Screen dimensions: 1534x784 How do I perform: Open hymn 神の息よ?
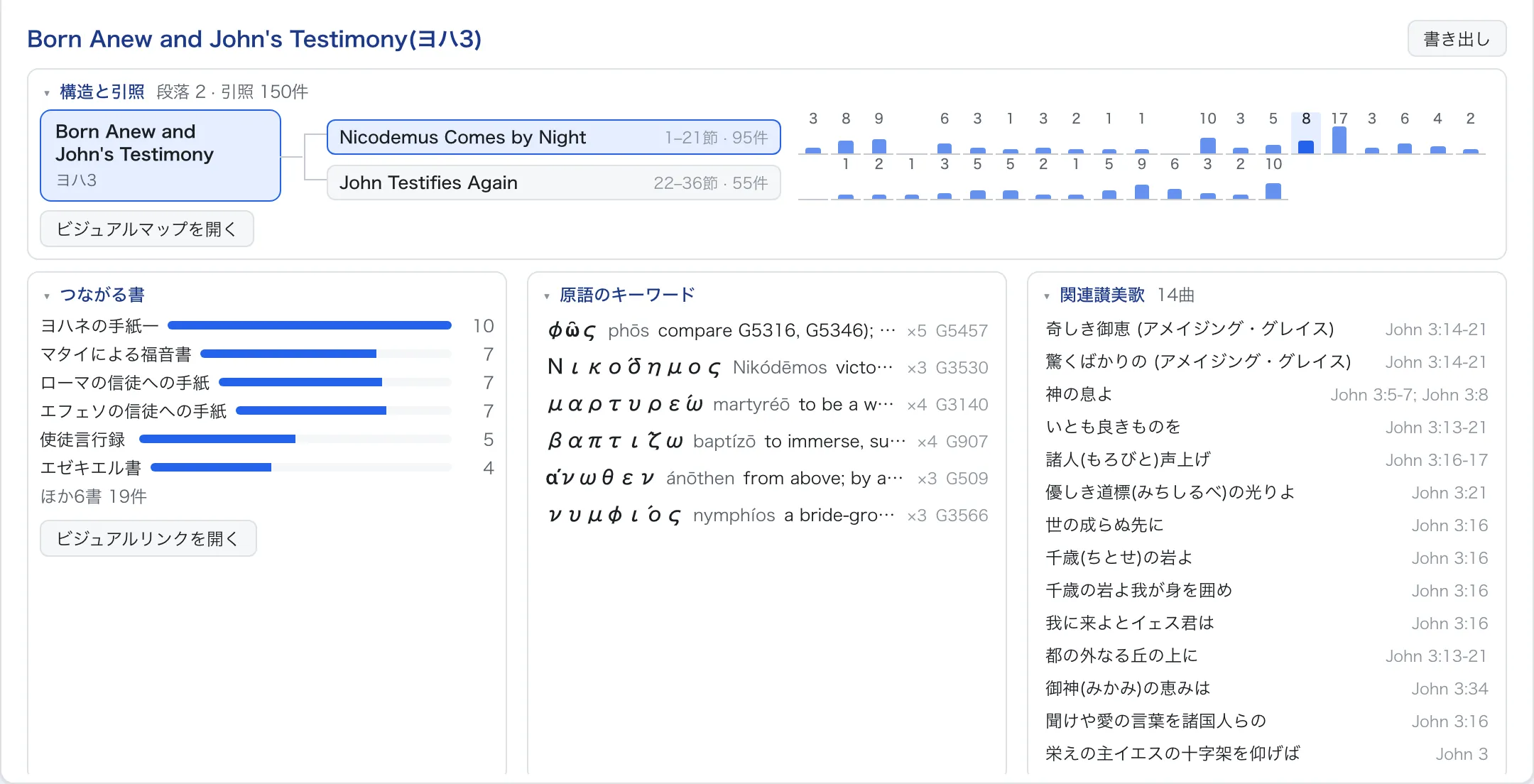tap(1266, 394)
